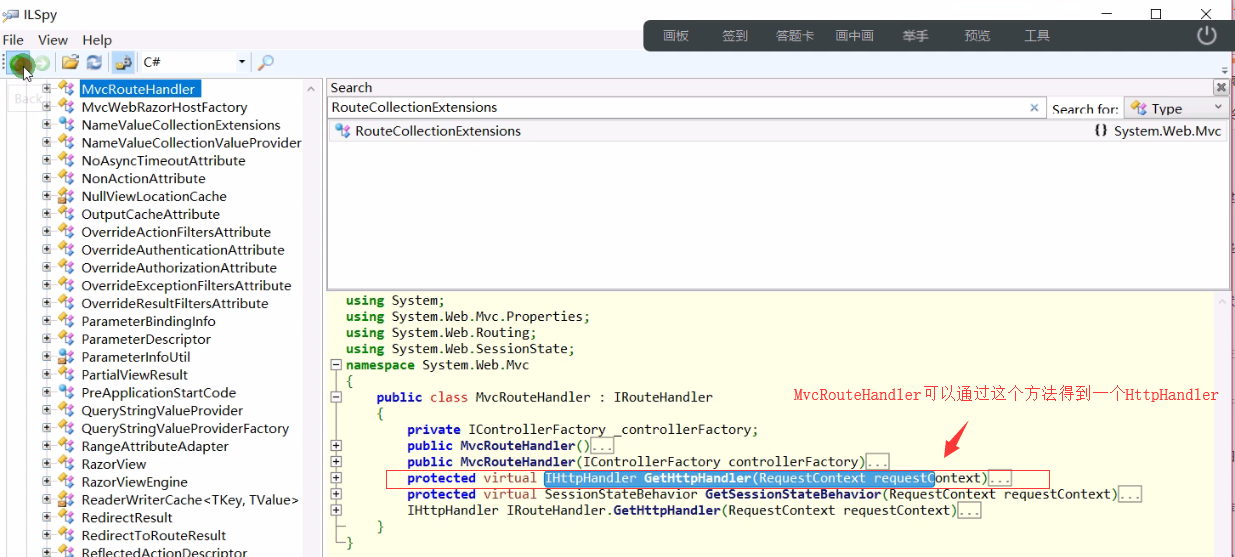This screenshot has width=1235, height=557.
Task: Click the icon beside RedirectResult
Action: coord(66,518)
